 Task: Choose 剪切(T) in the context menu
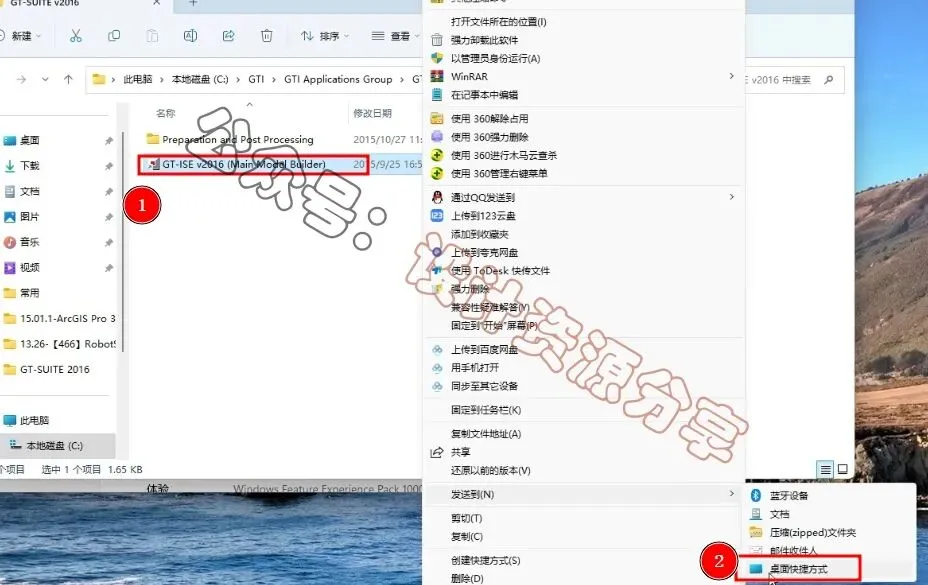click(466, 518)
